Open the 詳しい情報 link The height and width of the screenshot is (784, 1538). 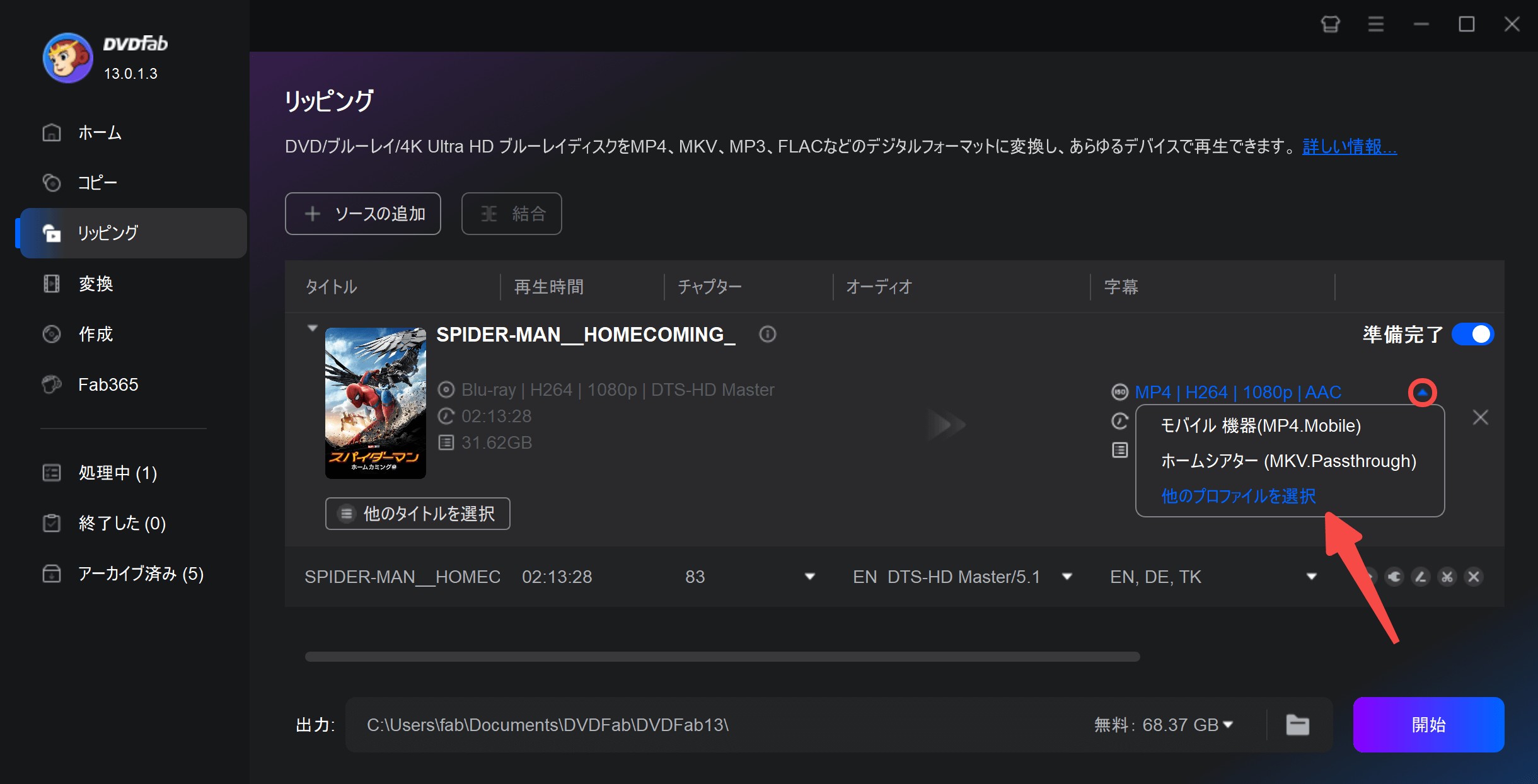tap(1350, 146)
